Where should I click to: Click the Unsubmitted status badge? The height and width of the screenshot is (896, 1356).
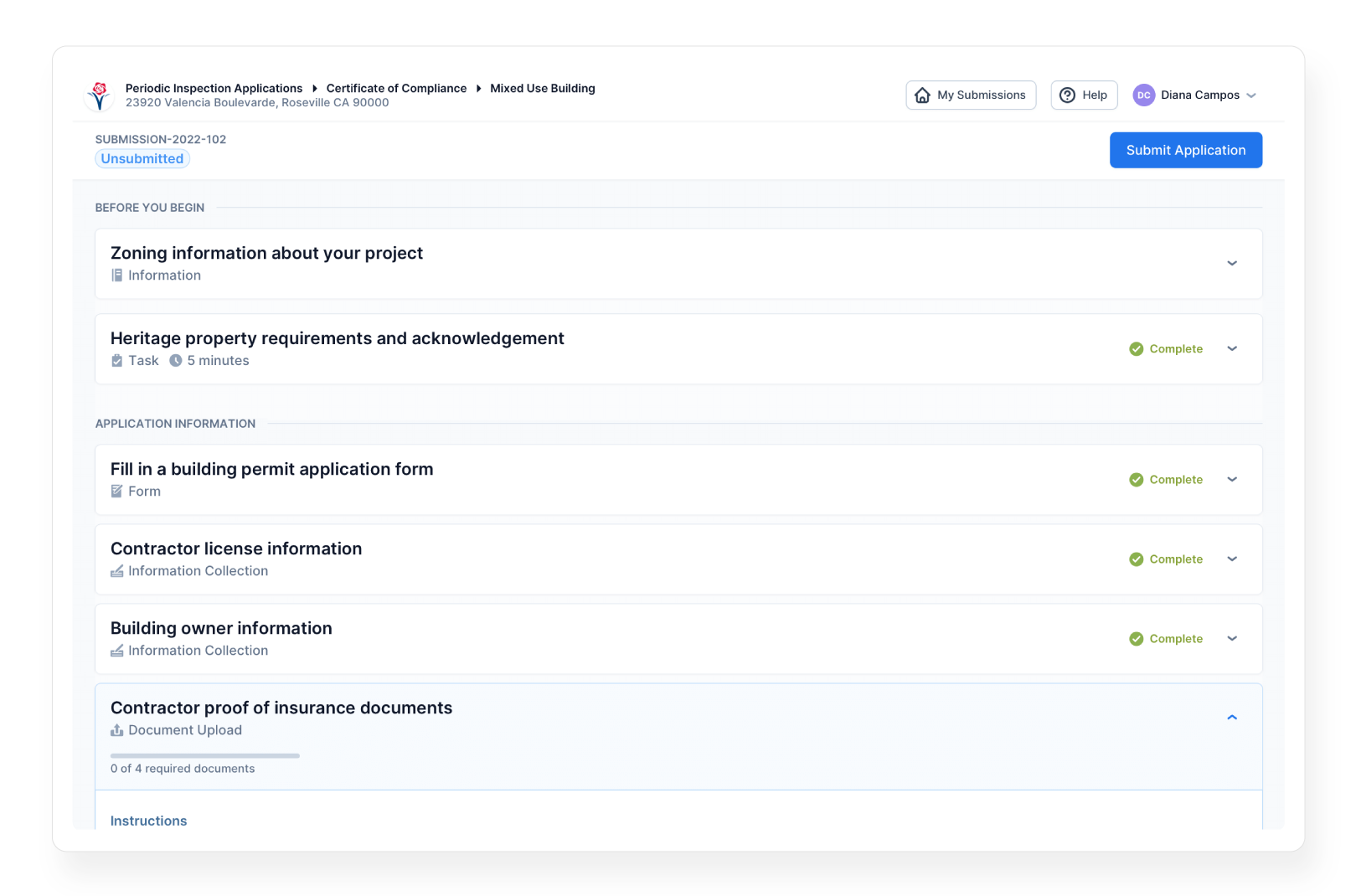142,159
